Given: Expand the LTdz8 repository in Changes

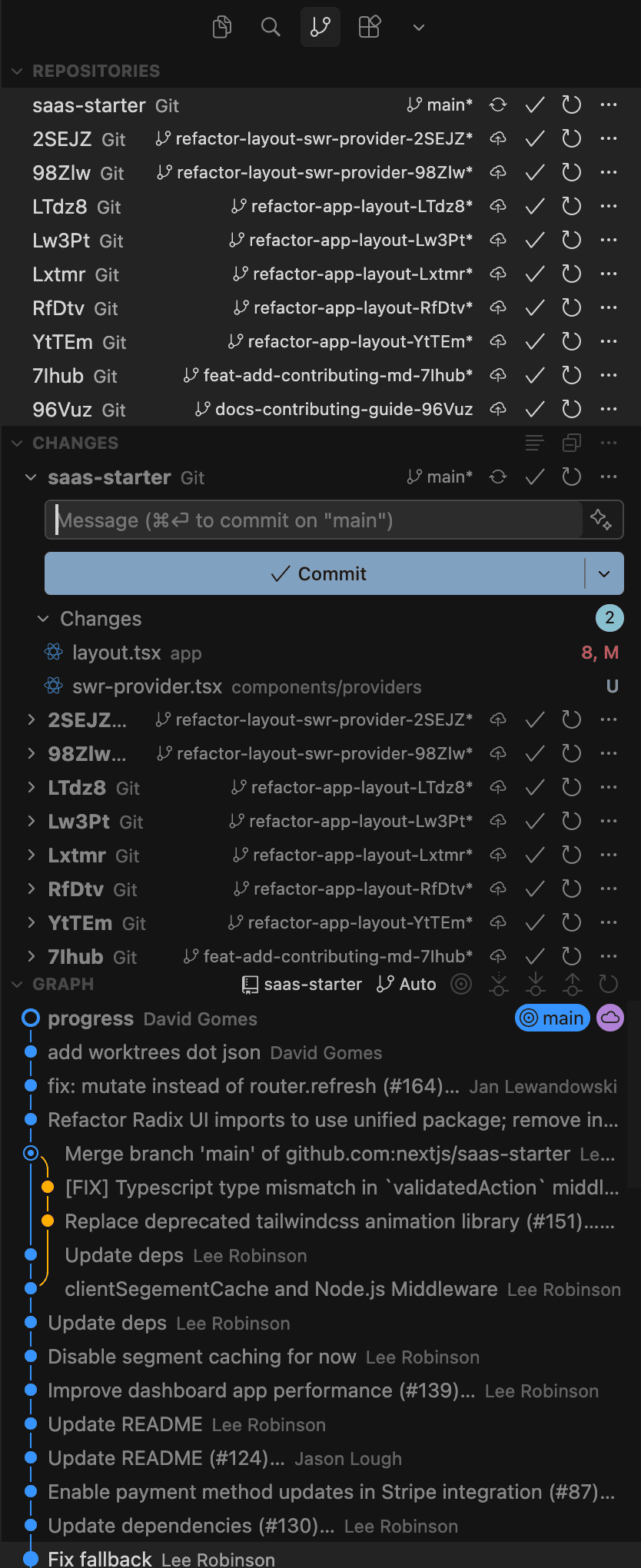Looking at the screenshot, I should pos(31,787).
